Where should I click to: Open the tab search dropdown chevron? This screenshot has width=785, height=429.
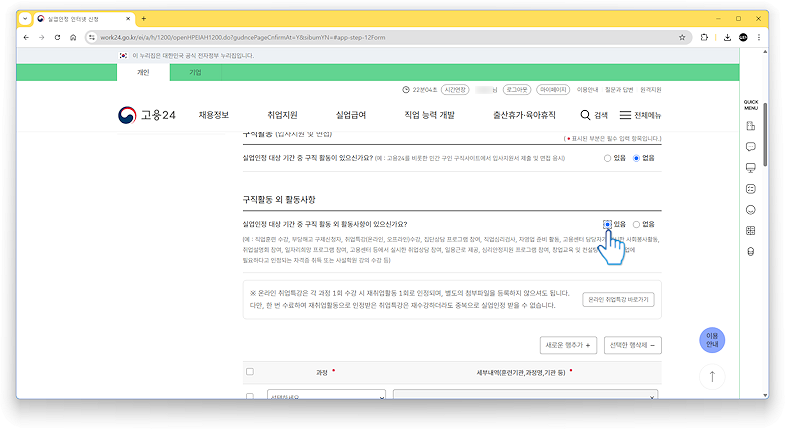pyautogui.click(x=25, y=19)
